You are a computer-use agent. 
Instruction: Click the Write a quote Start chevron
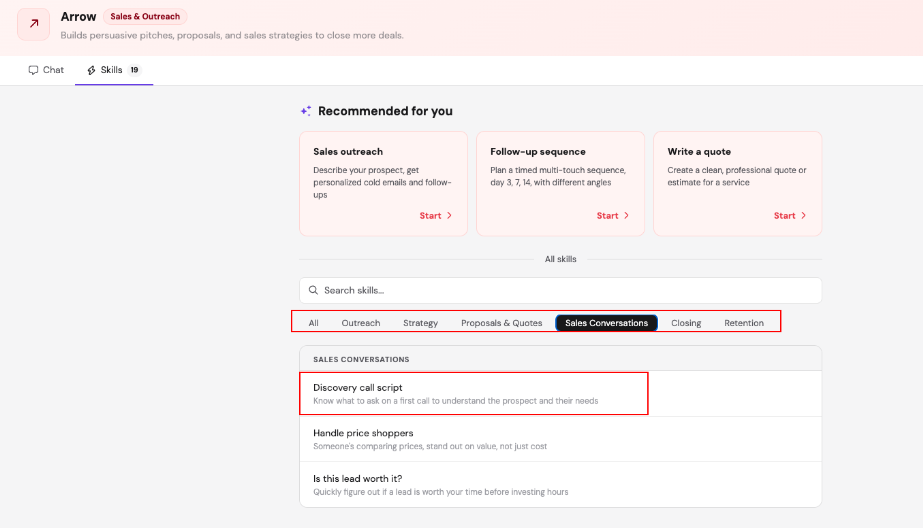tap(803, 216)
